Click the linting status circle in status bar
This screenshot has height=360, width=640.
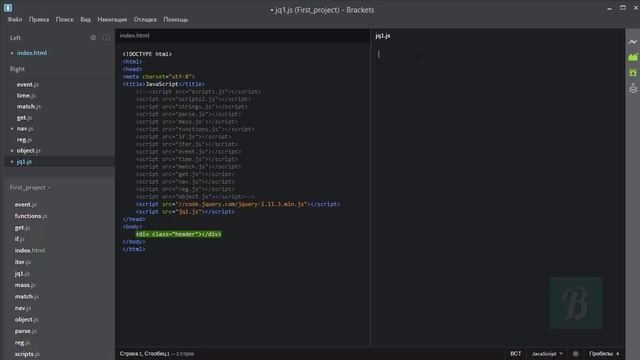[576, 353]
